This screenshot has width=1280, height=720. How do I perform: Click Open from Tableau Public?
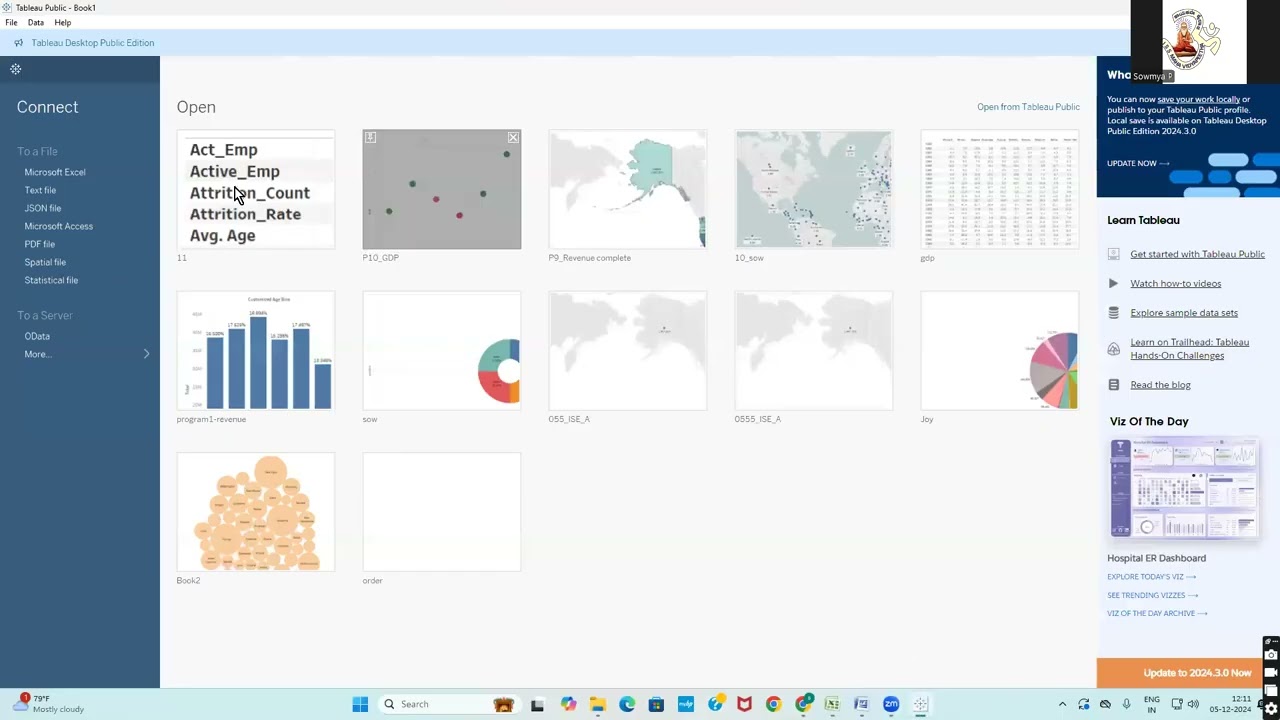[1028, 107]
